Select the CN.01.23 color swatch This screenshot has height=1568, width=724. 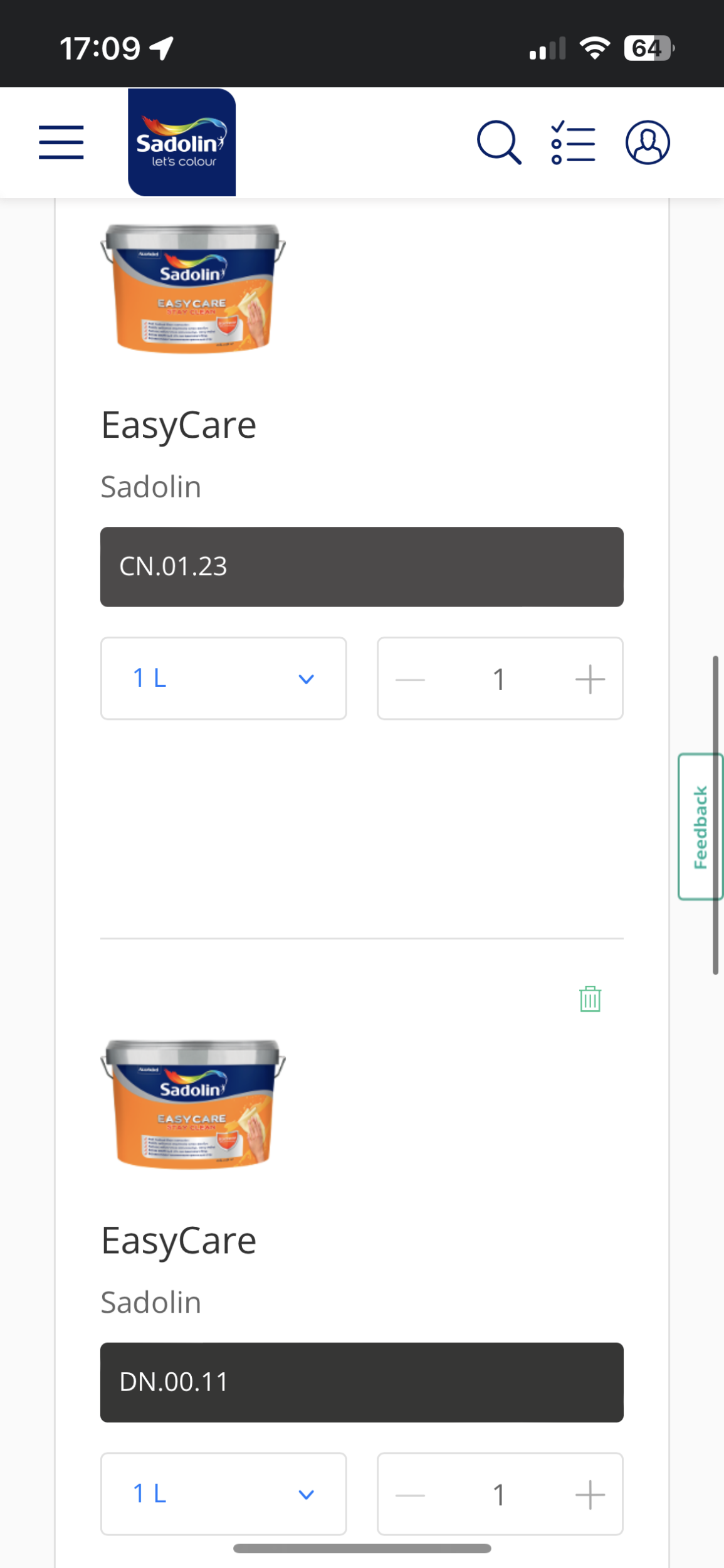pyautogui.click(x=362, y=566)
